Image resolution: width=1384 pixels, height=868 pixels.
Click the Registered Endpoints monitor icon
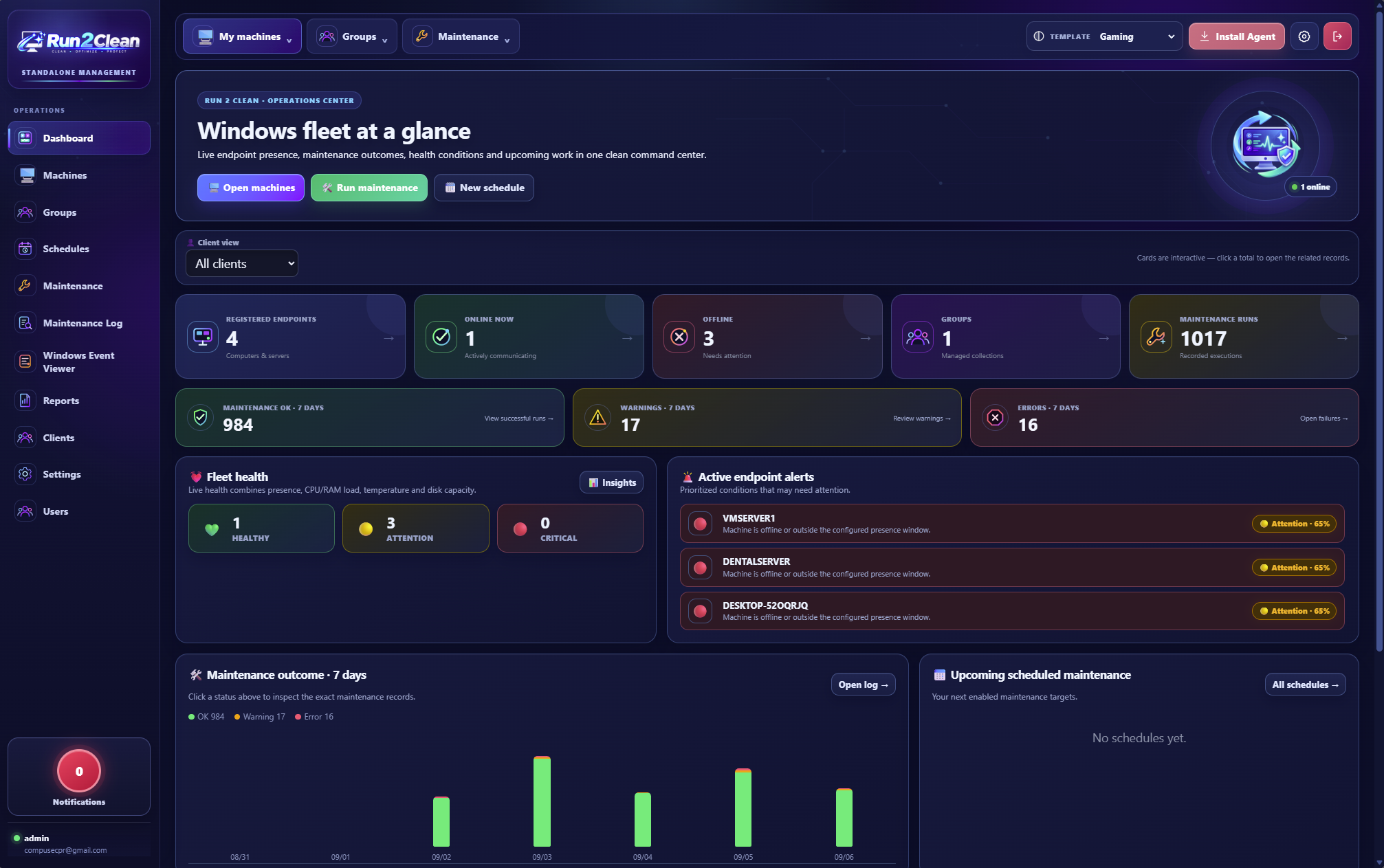203,337
